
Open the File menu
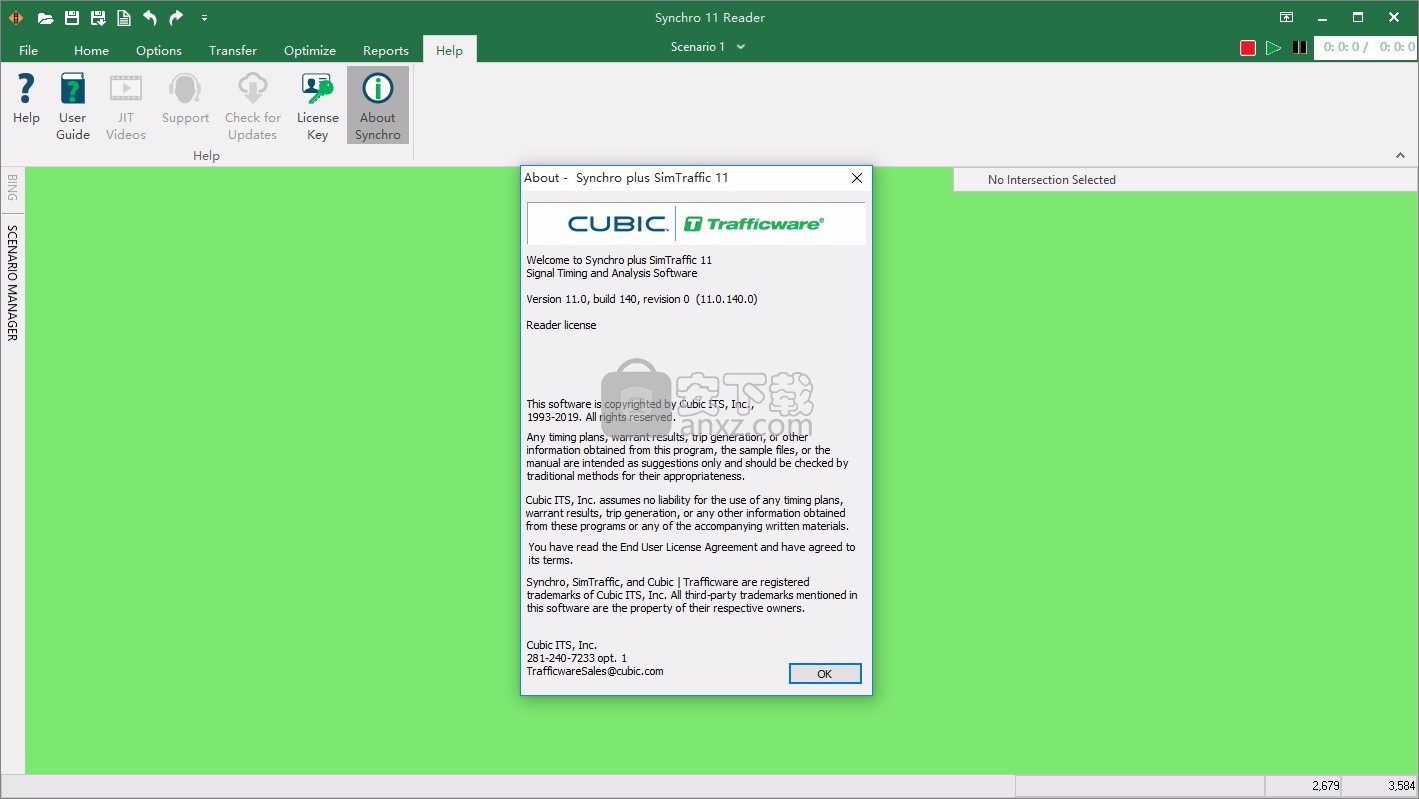(x=28, y=50)
